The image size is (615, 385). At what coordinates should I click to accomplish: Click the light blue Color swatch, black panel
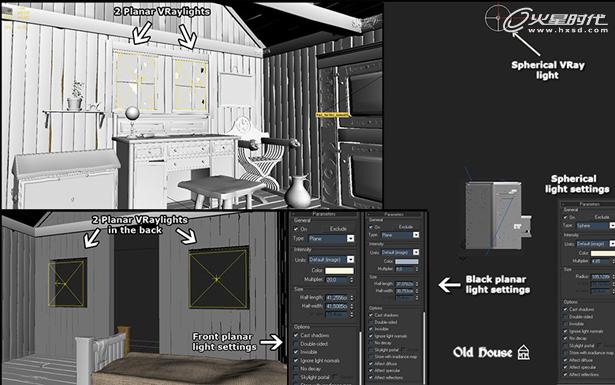[x=407, y=261]
